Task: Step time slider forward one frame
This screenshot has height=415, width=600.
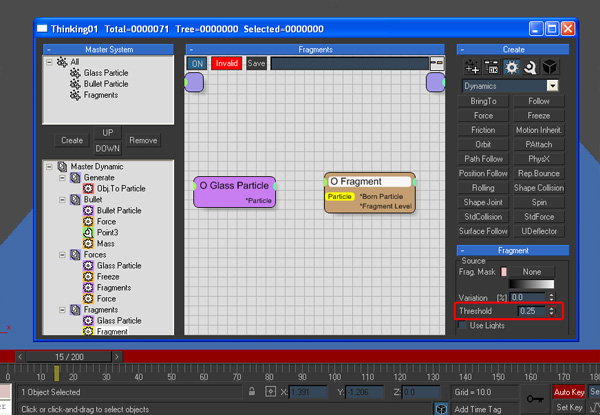Action: (x=117, y=357)
